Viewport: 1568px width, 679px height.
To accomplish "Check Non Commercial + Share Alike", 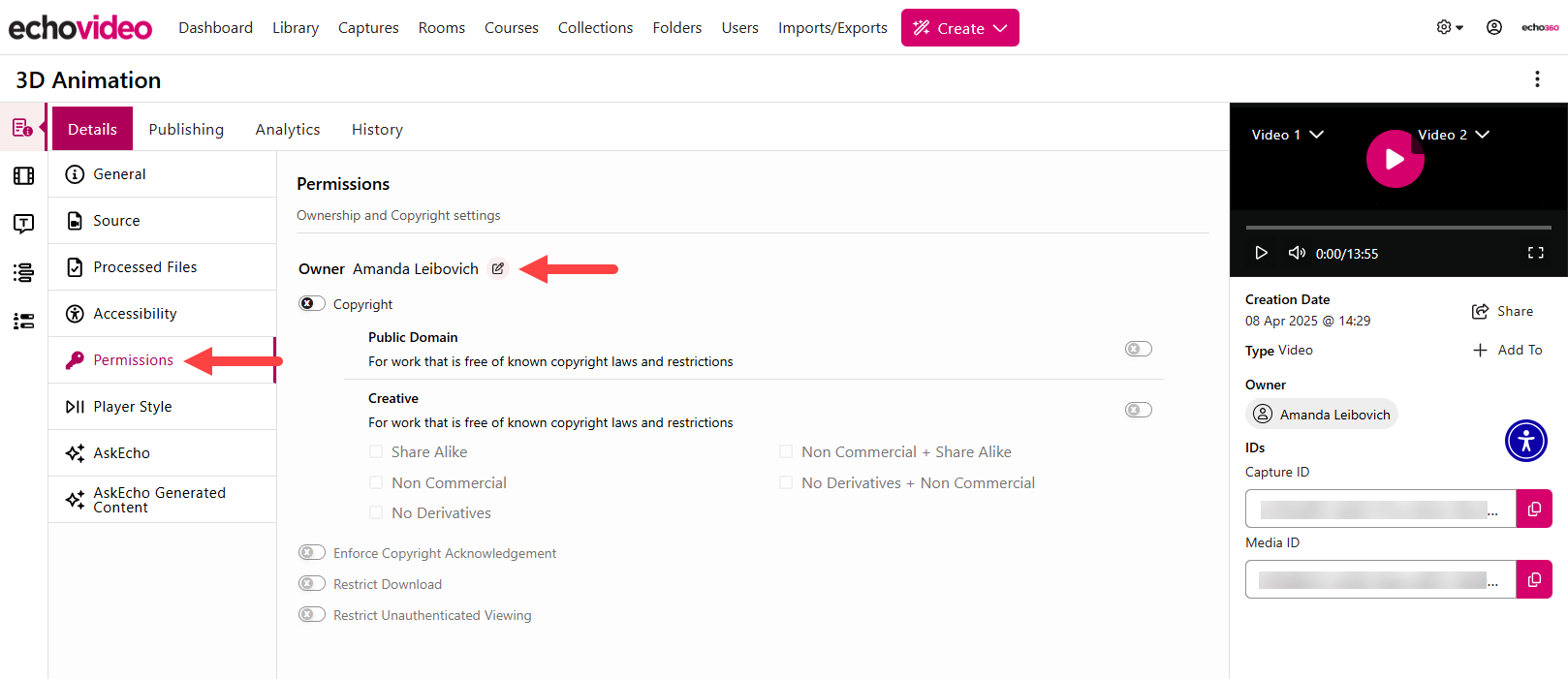I will (786, 451).
